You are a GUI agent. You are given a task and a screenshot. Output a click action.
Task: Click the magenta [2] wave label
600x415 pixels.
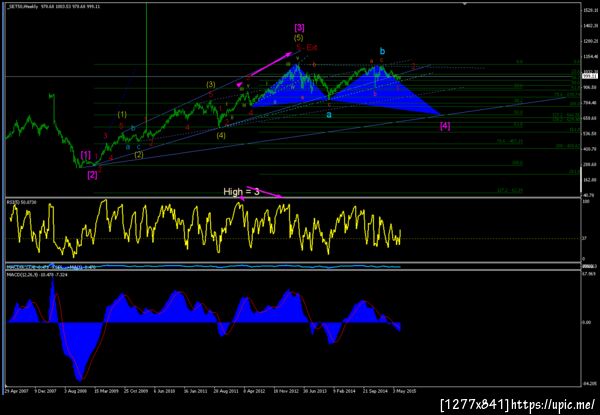click(92, 175)
